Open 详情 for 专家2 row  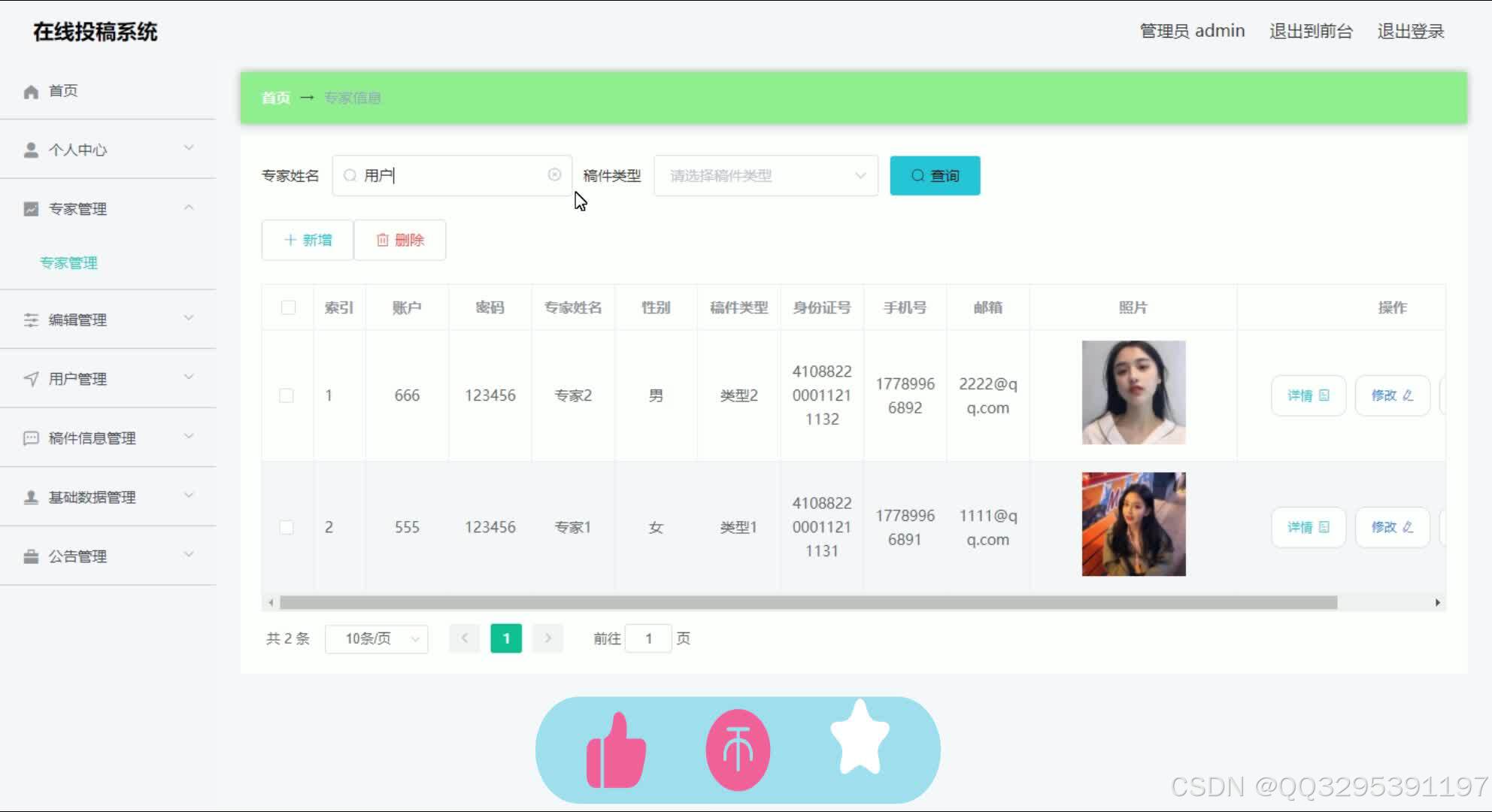point(1308,395)
